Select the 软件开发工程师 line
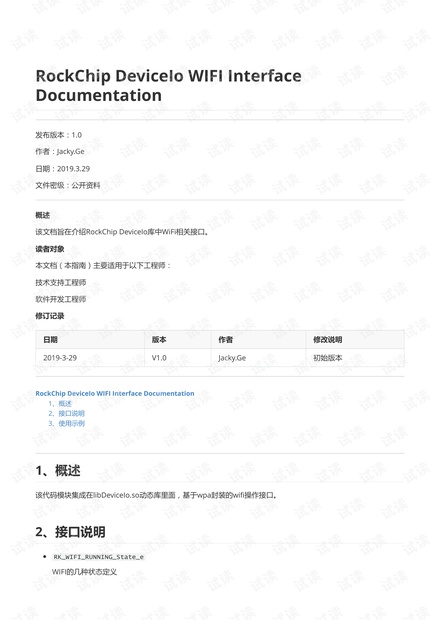The height and width of the screenshot is (620, 440). (x=60, y=299)
